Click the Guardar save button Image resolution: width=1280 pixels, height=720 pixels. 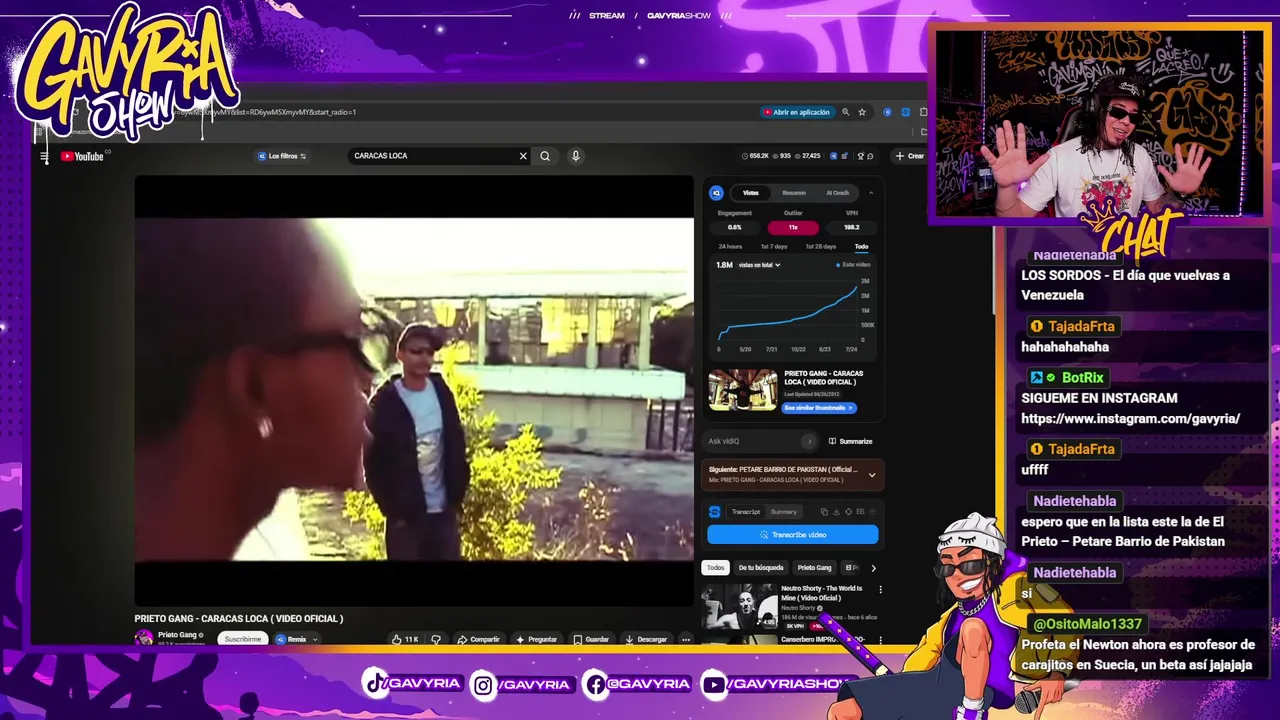(591, 639)
